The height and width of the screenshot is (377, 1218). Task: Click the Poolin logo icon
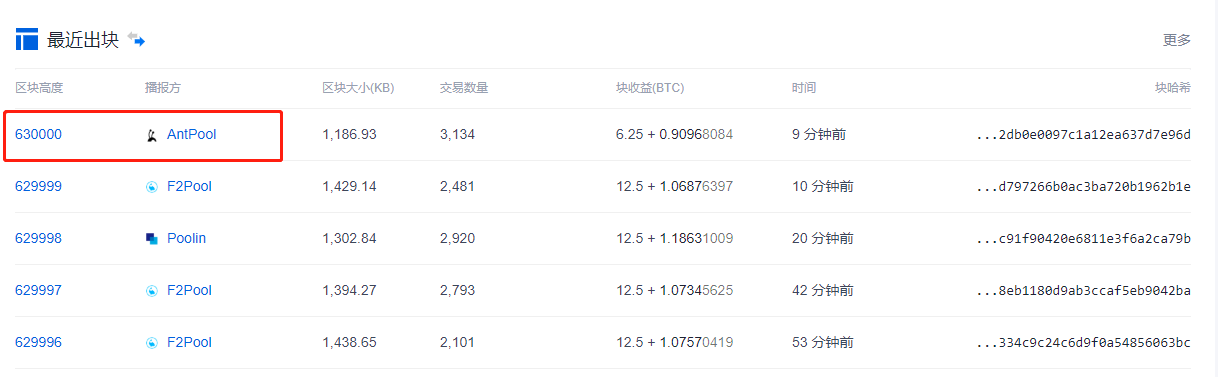coord(152,239)
